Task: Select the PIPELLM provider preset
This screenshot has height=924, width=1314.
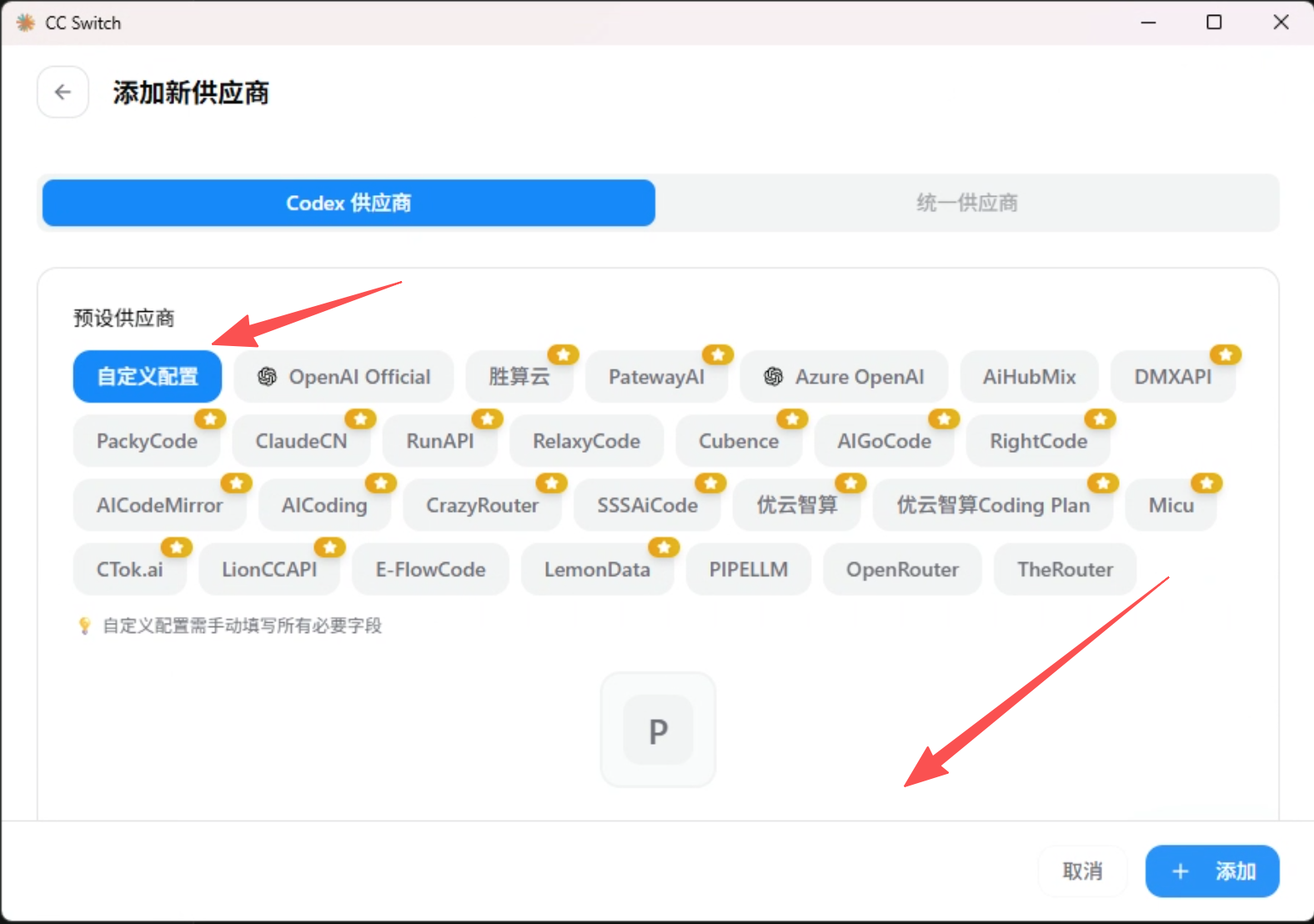Action: (x=748, y=570)
